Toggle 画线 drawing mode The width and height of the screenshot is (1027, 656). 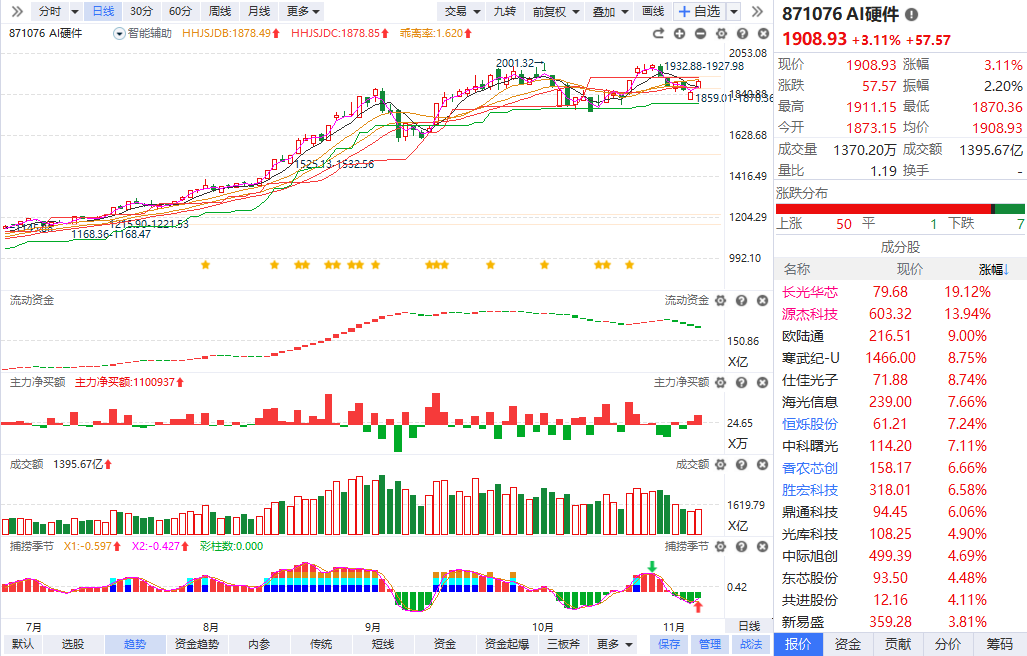point(652,11)
